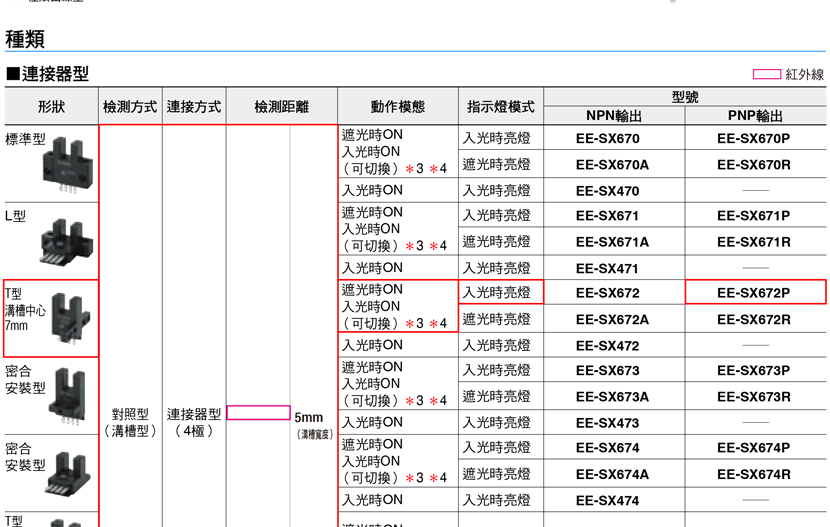Click the EE-SX672 model number

tap(608, 293)
